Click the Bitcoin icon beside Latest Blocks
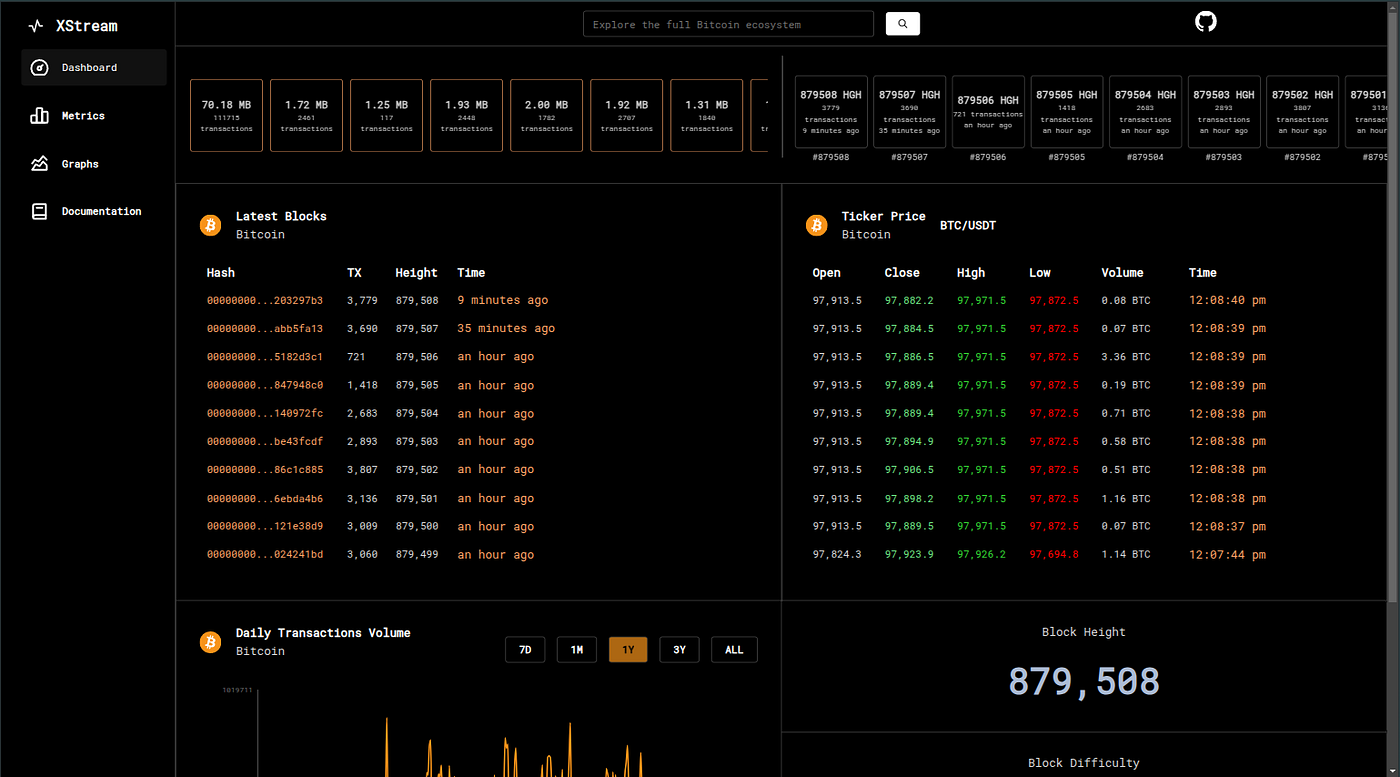This screenshot has width=1400, height=777. coord(210,225)
